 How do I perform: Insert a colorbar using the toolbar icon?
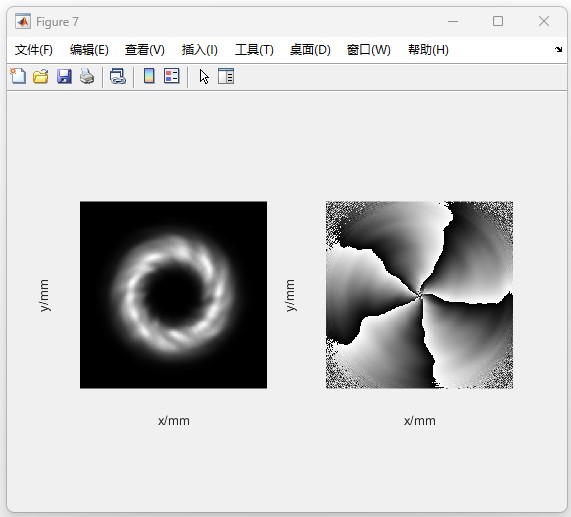click(x=149, y=76)
